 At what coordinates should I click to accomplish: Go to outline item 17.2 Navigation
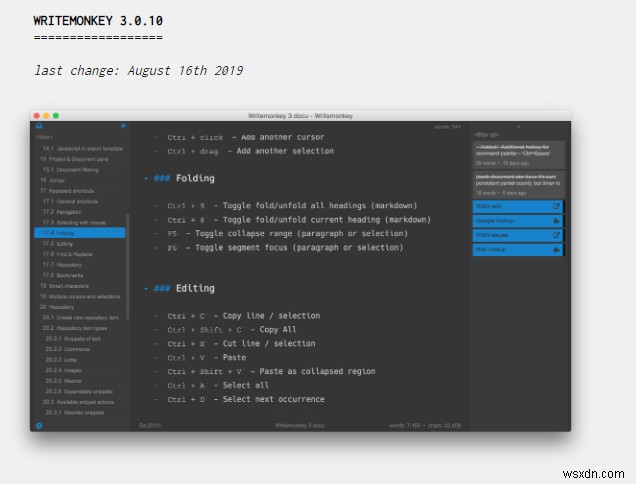(x=62, y=212)
